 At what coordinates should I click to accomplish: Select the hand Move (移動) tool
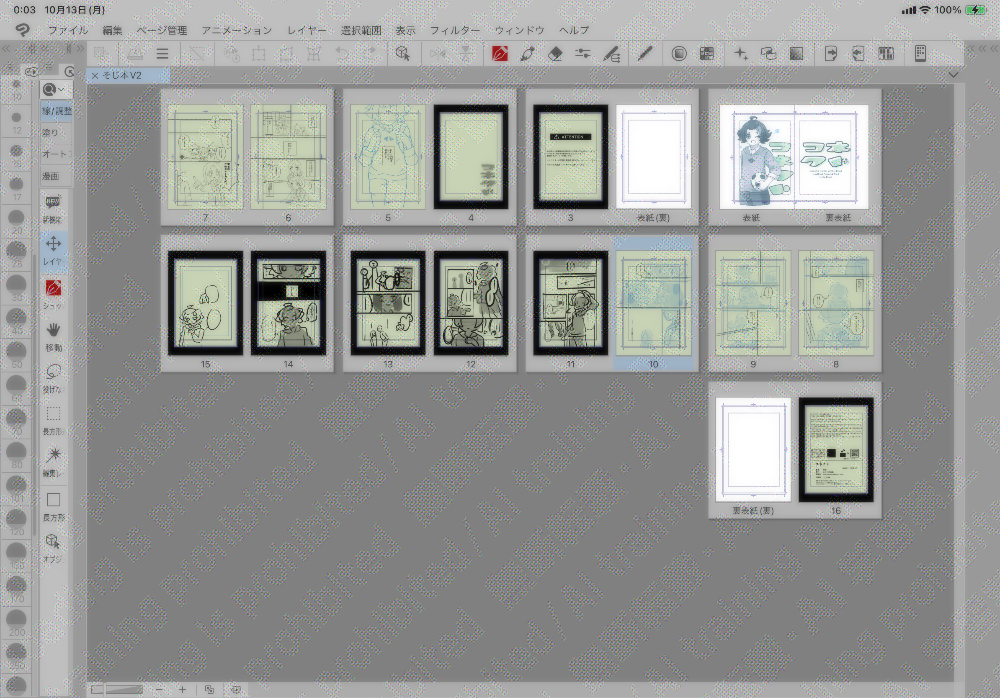54,328
